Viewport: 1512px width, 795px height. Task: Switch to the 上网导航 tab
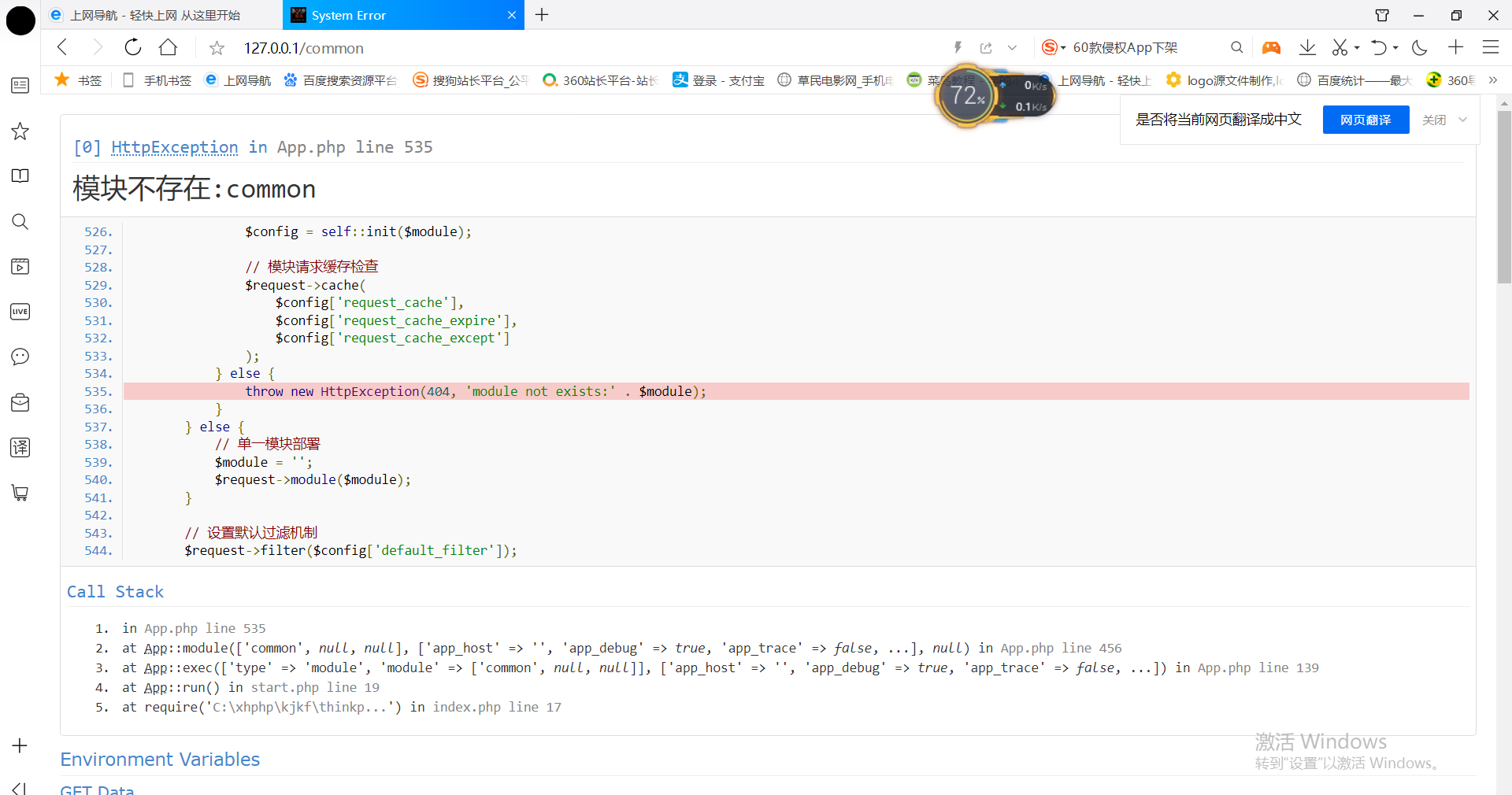point(154,15)
